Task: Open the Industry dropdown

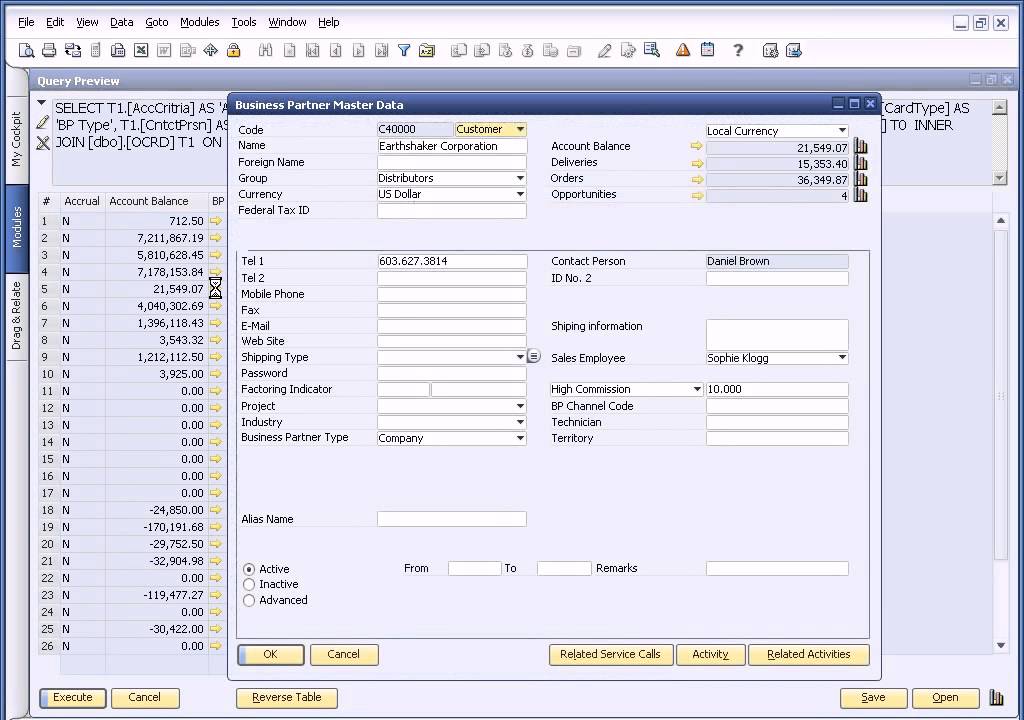Action: pos(520,423)
